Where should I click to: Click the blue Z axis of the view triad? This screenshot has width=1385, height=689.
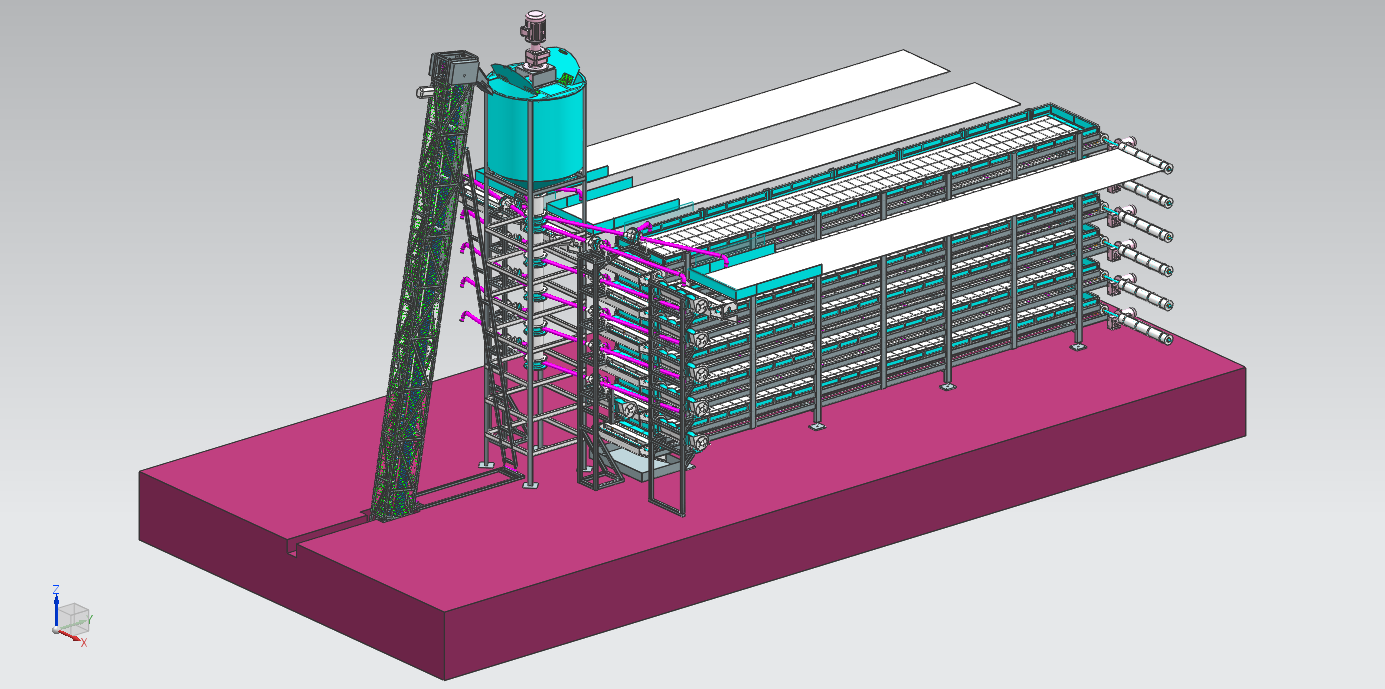(x=56, y=611)
